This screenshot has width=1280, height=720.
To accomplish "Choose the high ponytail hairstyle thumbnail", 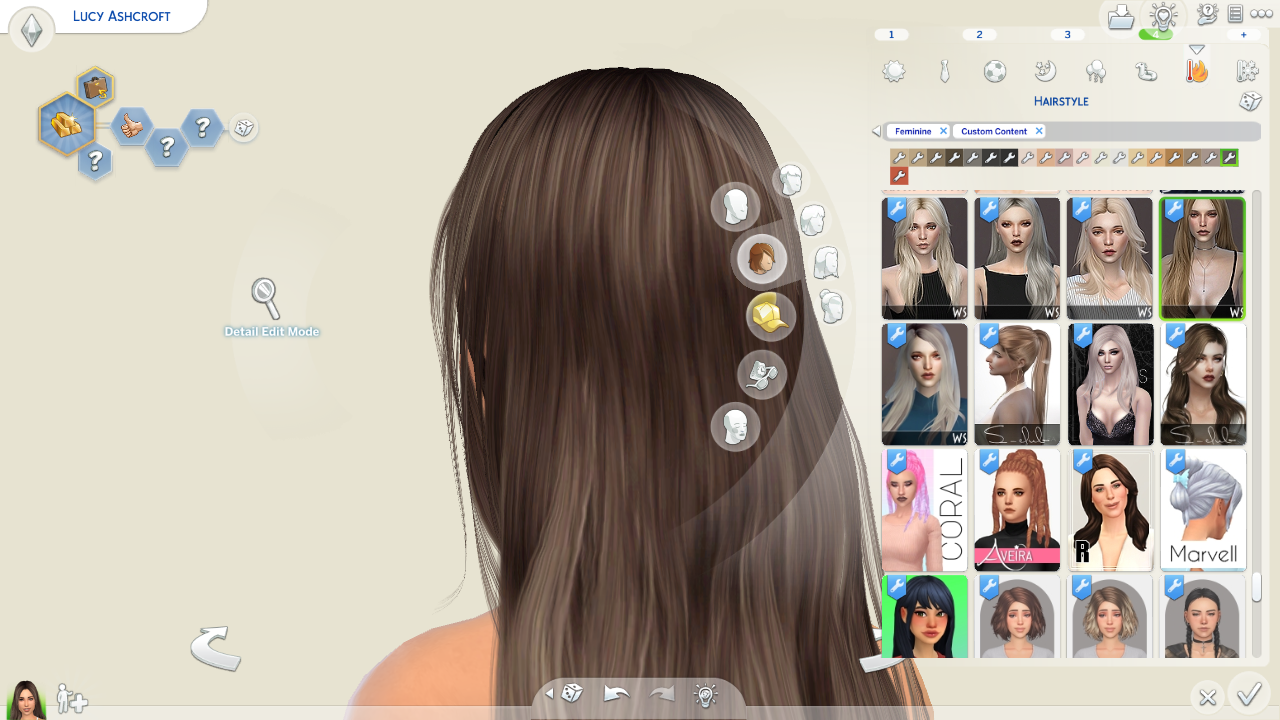I will tap(1017, 384).
